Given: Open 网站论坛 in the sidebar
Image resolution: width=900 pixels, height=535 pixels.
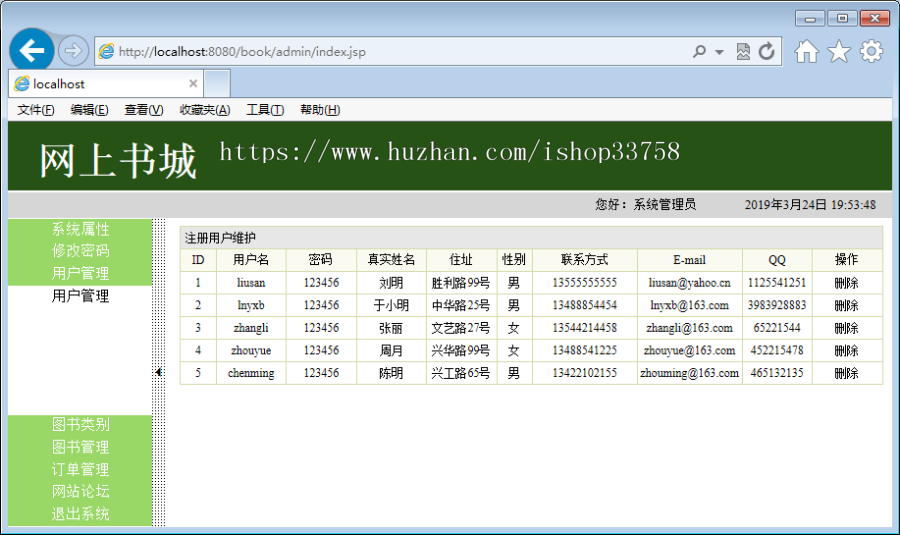Looking at the screenshot, I should (80, 491).
